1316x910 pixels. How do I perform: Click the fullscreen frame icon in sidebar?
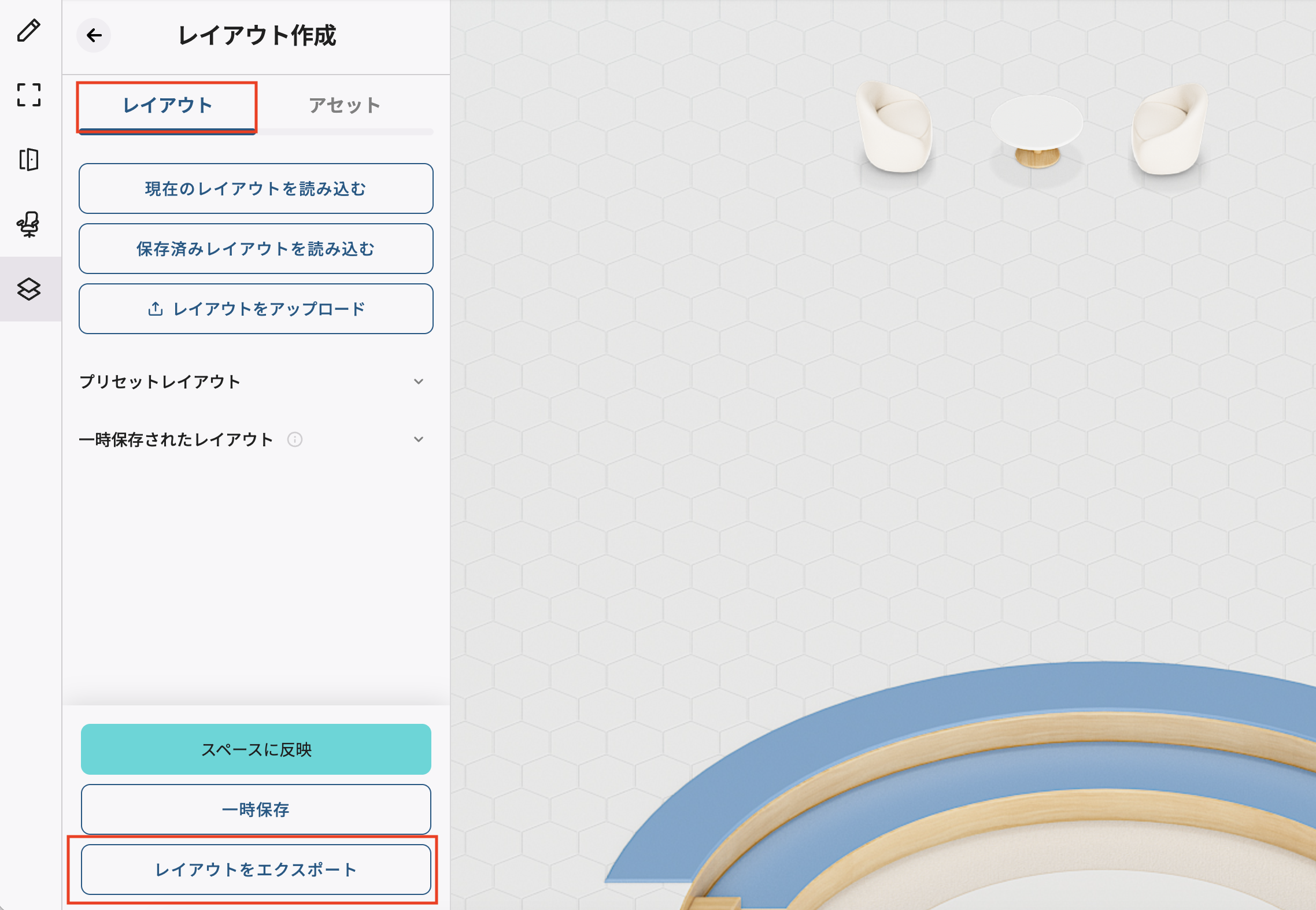click(28, 95)
